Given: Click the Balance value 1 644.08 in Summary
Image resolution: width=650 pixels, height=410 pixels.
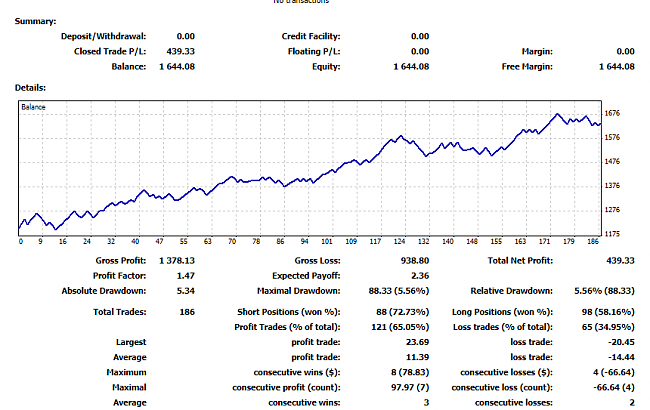Looking at the screenshot, I should [x=177, y=67].
